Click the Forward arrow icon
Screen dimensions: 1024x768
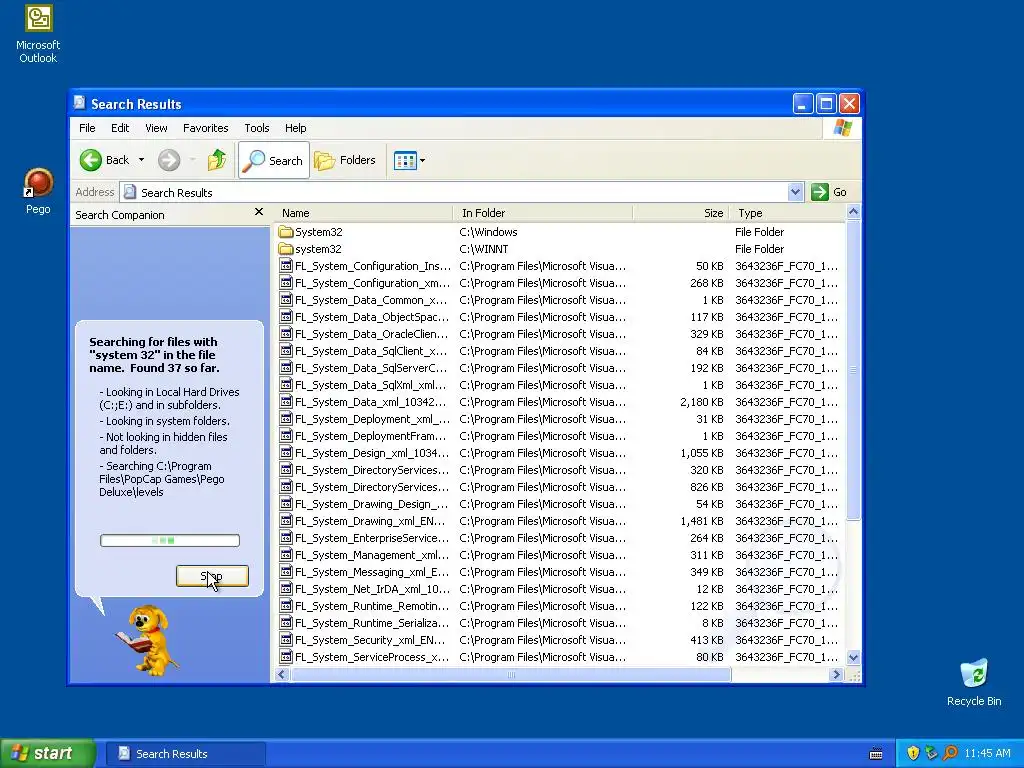(168, 160)
